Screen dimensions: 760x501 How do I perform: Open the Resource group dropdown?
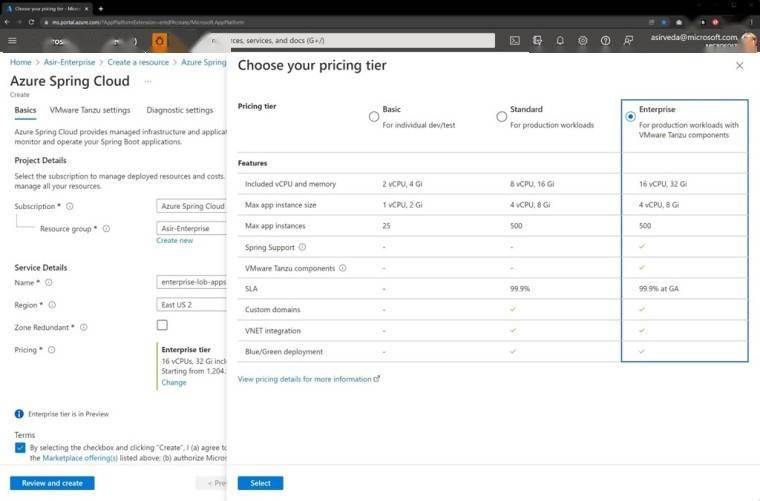pos(191,228)
